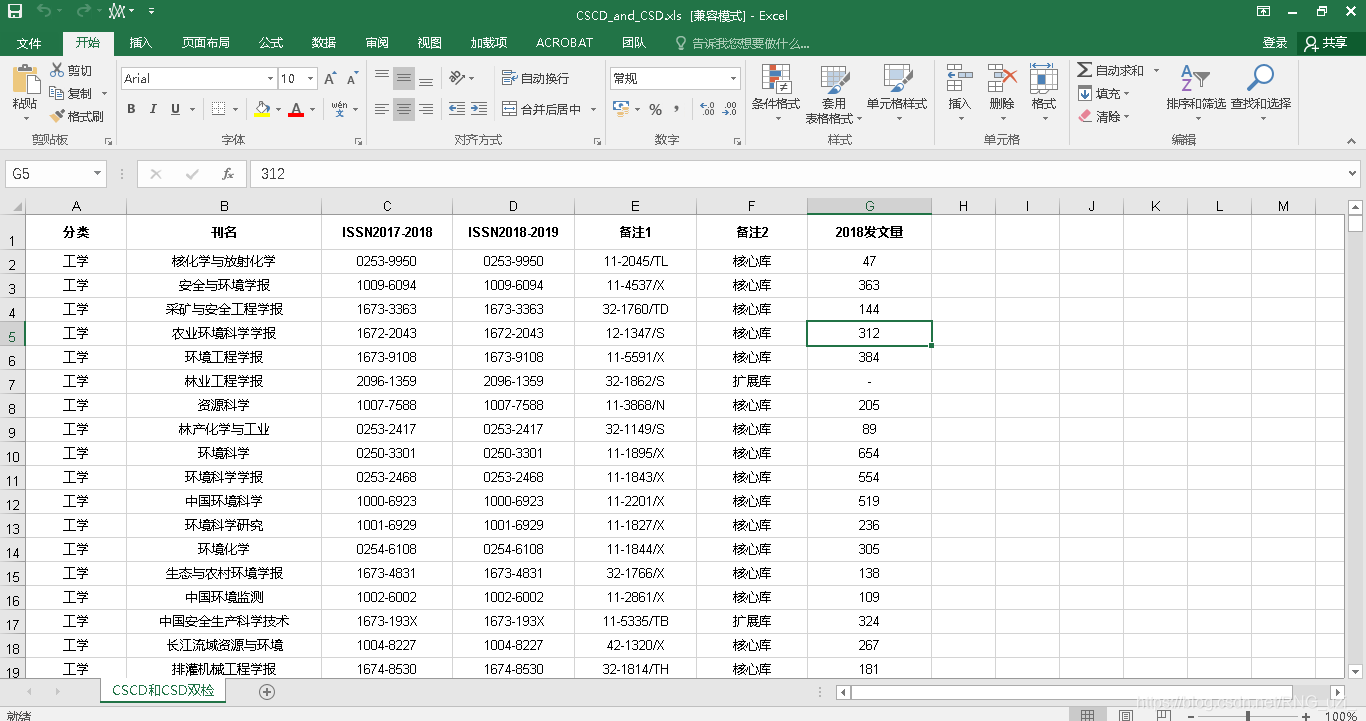Click the Delete cells (删除) icon
Image resolution: width=1366 pixels, height=721 pixels.
1002,79
